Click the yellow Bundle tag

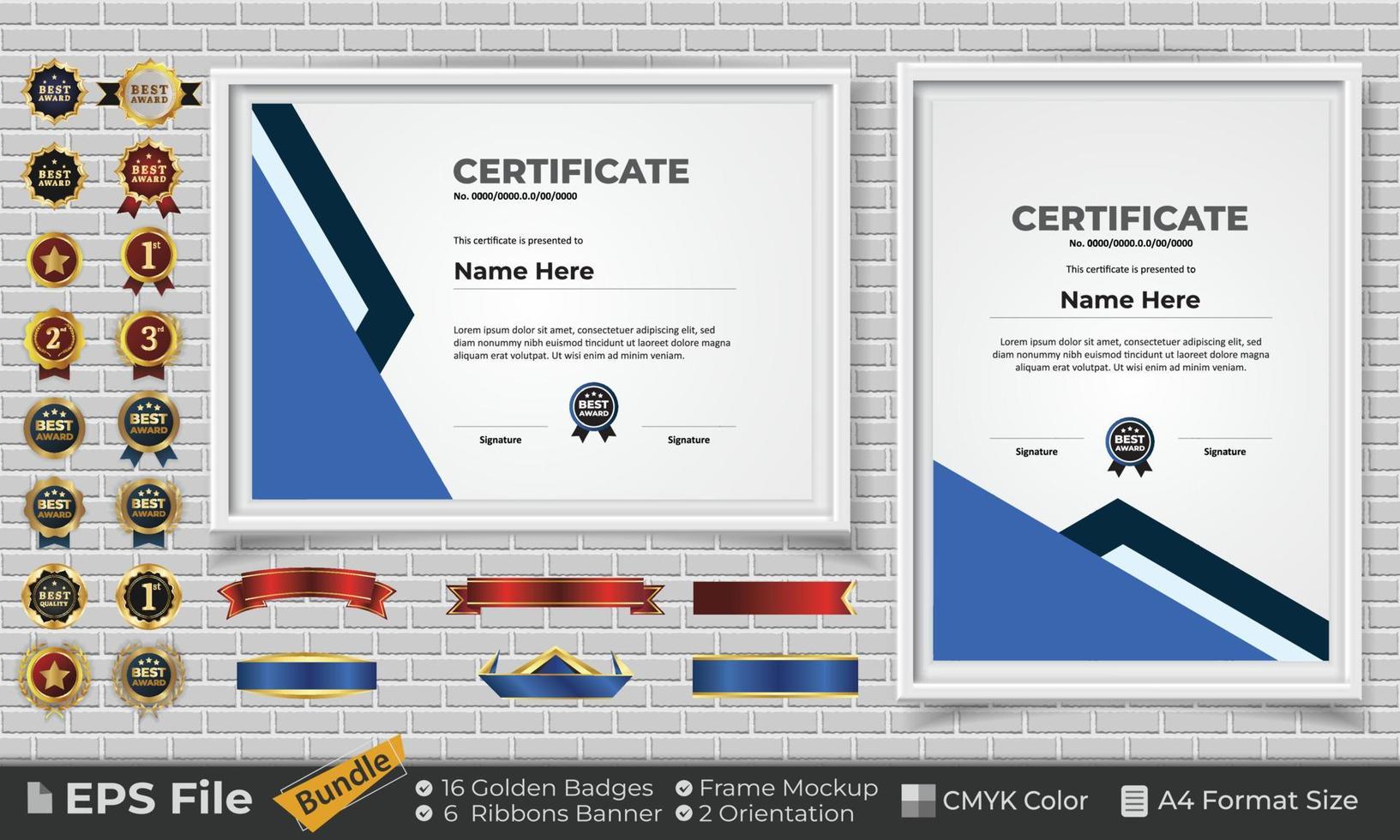point(342,783)
